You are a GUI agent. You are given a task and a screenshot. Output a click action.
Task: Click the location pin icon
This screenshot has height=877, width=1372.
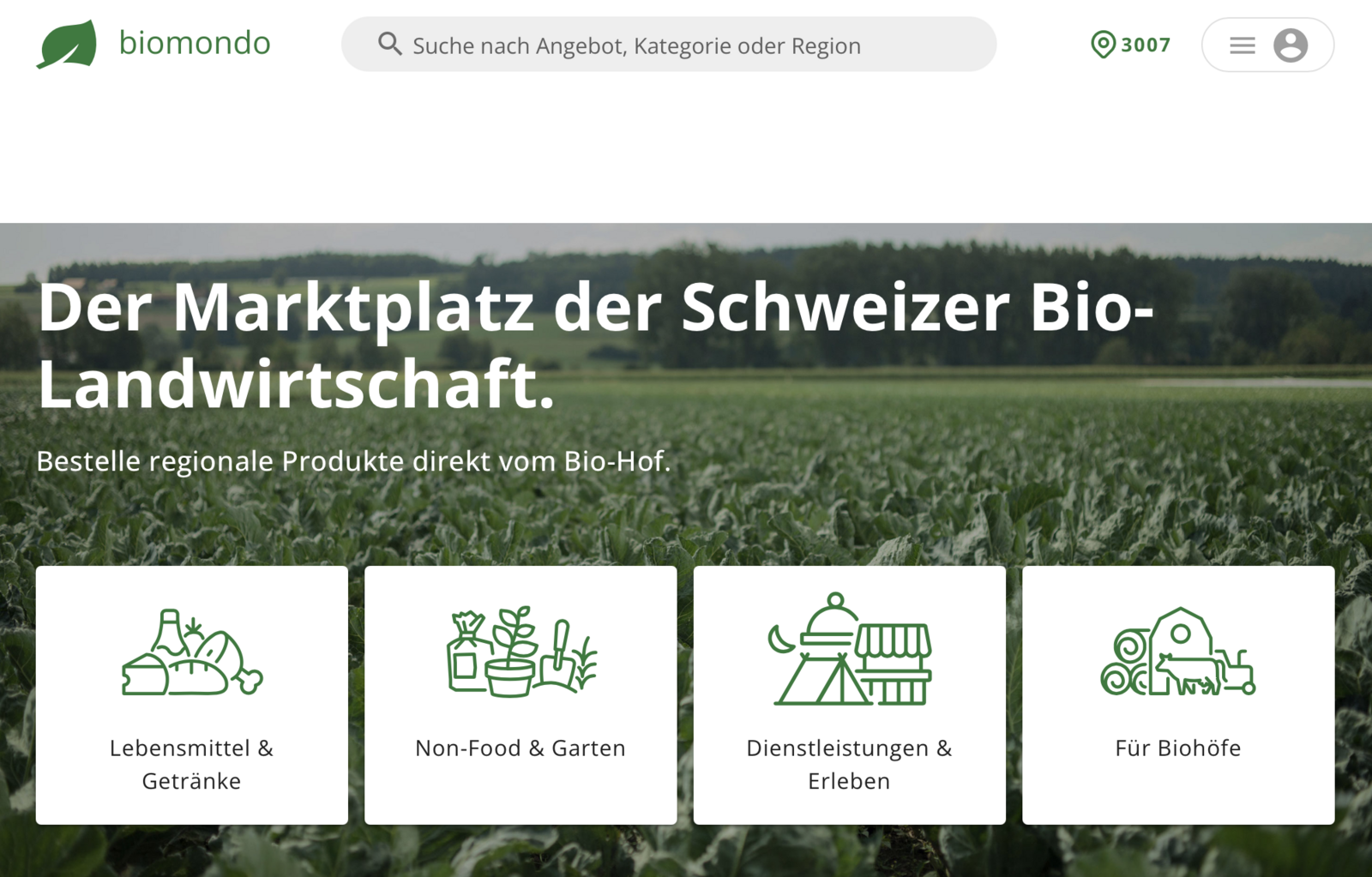(x=1102, y=45)
